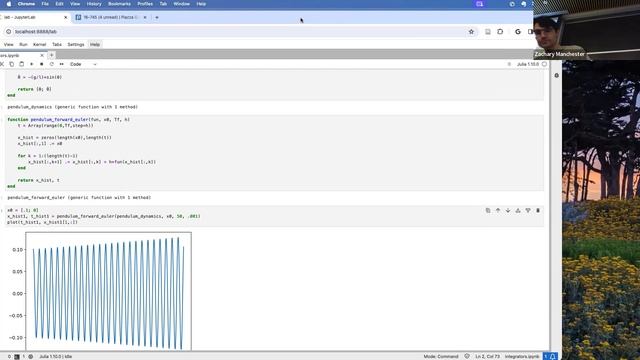
Task: Open Chrome Bookmarks menu in menu bar
Action: 119,4
